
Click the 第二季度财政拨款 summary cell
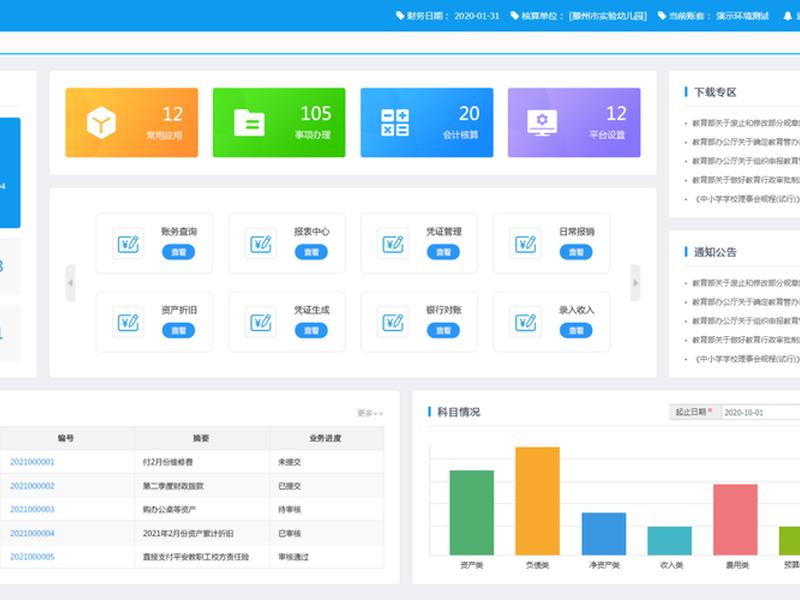coord(202,486)
